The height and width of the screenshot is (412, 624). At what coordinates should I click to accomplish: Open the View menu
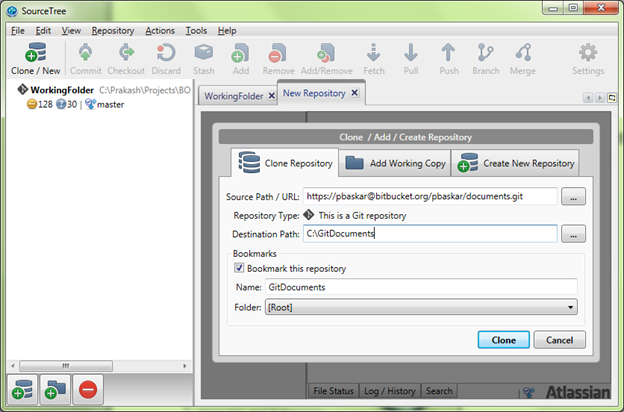(71, 31)
